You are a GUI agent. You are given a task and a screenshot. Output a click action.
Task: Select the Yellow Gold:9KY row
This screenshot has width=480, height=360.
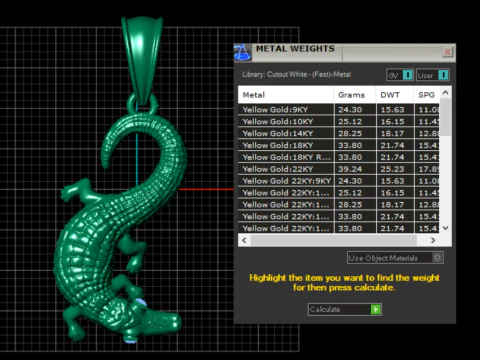click(339, 110)
